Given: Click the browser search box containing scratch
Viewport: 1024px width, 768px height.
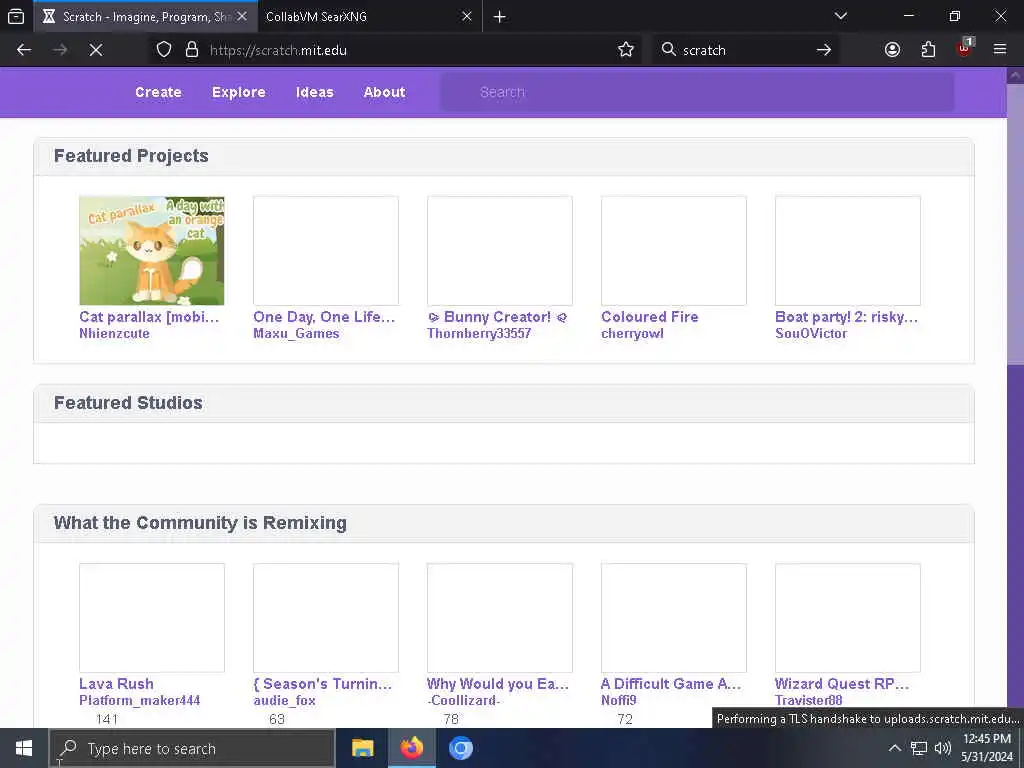Looking at the screenshot, I should [x=744, y=50].
